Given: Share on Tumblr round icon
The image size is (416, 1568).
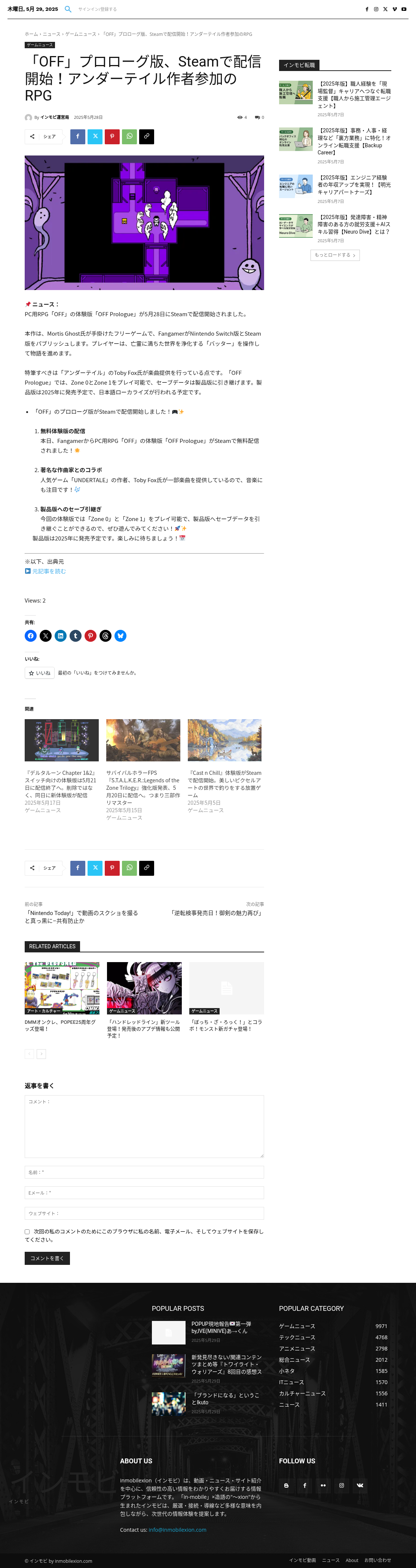Looking at the screenshot, I should (76, 635).
